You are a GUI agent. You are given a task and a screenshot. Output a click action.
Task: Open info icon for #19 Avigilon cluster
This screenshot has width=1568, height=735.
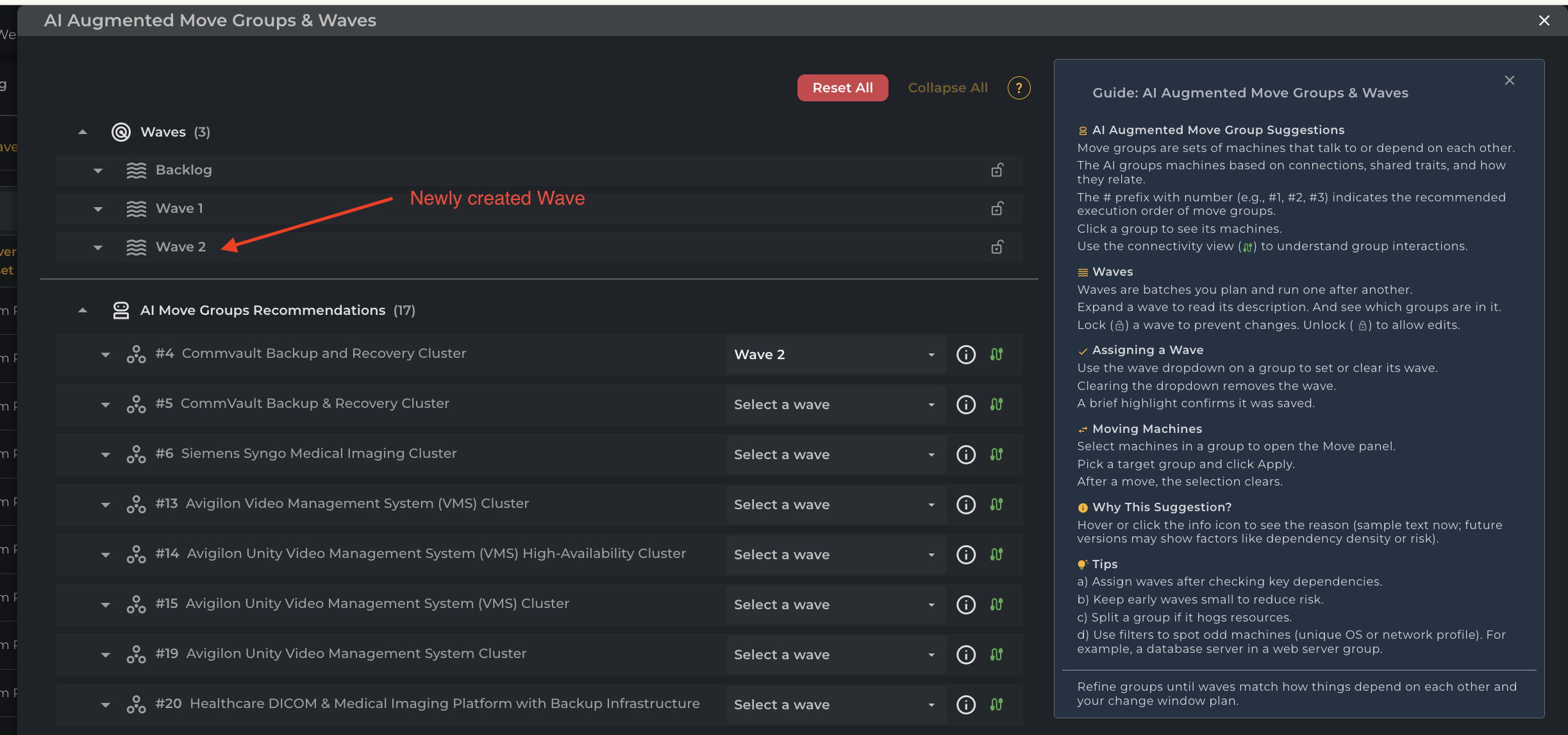[965, 655]
